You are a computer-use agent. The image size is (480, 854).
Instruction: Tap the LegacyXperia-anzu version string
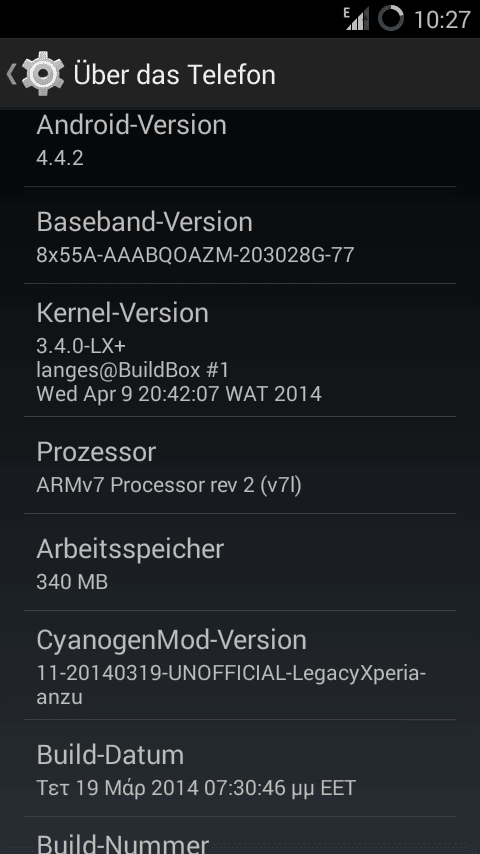coord(231,685)
